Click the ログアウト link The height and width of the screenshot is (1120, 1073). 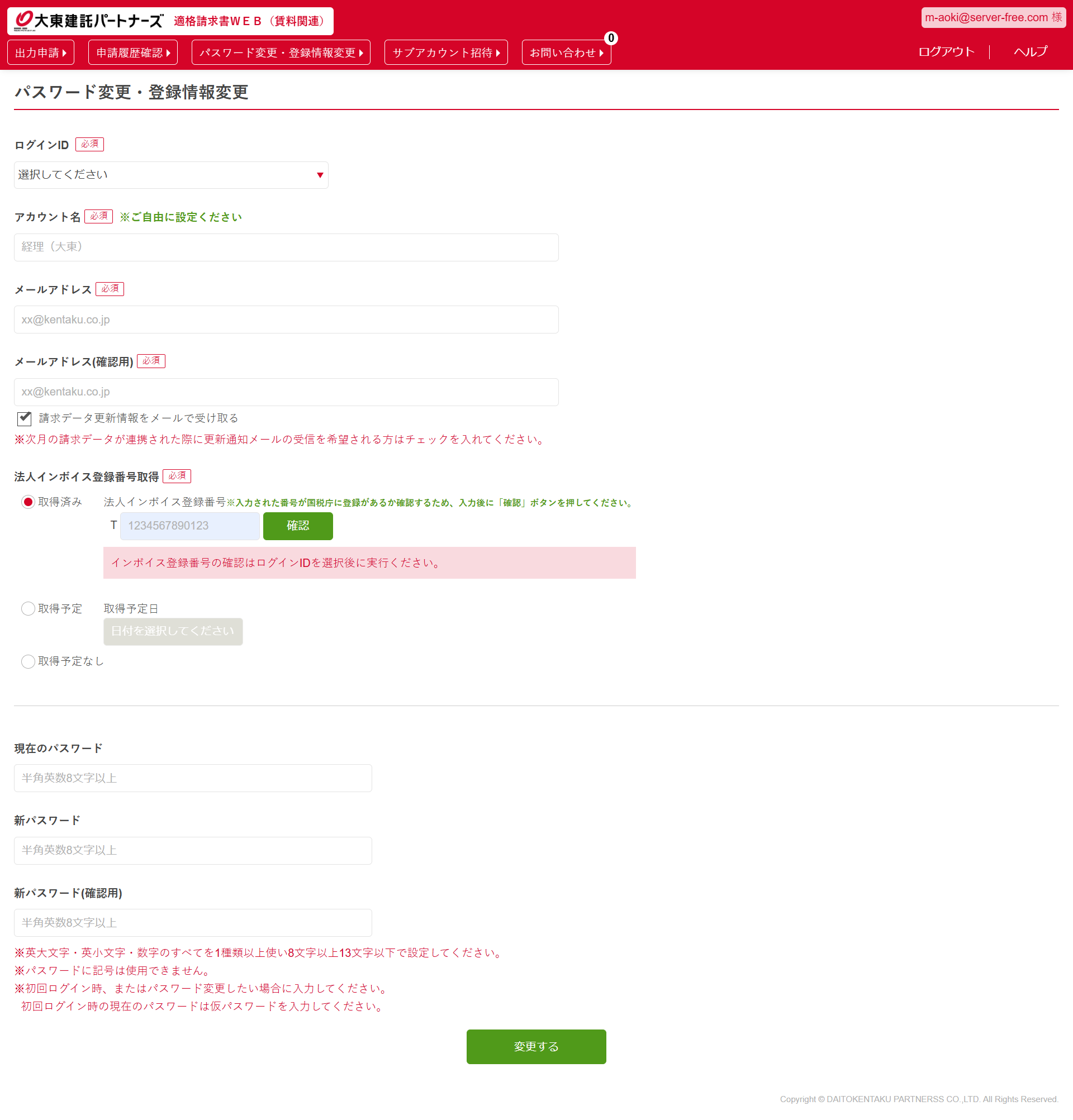tap(946, 51)
